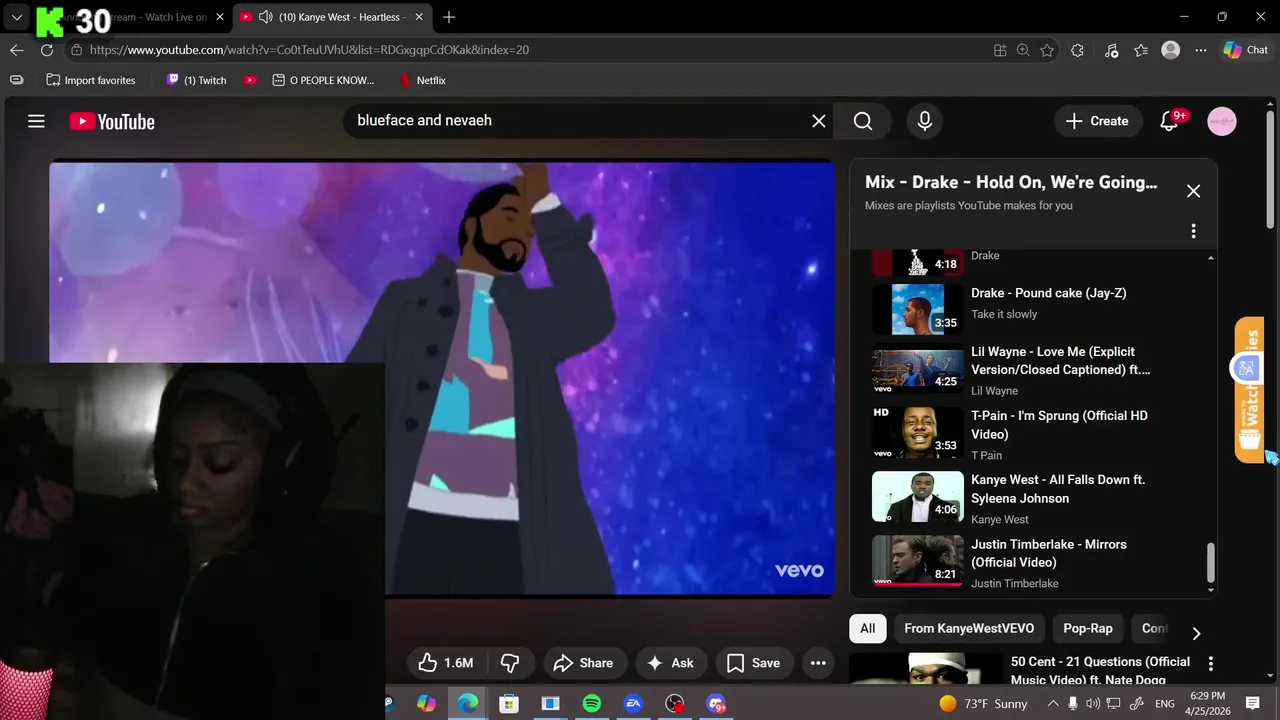The image size is (1280, 720).
Task: Open browser Settings and more menu
Action: [1199, 50]
